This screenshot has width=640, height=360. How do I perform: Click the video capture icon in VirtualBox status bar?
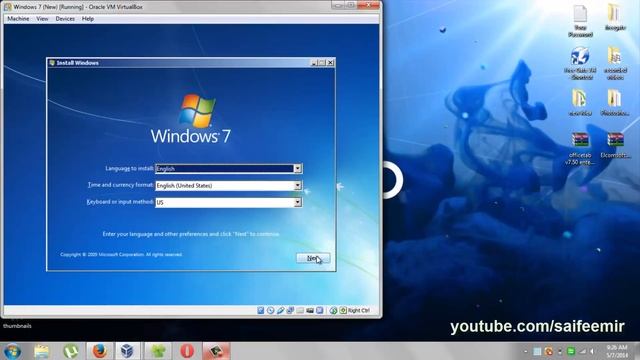coord(310,311)
